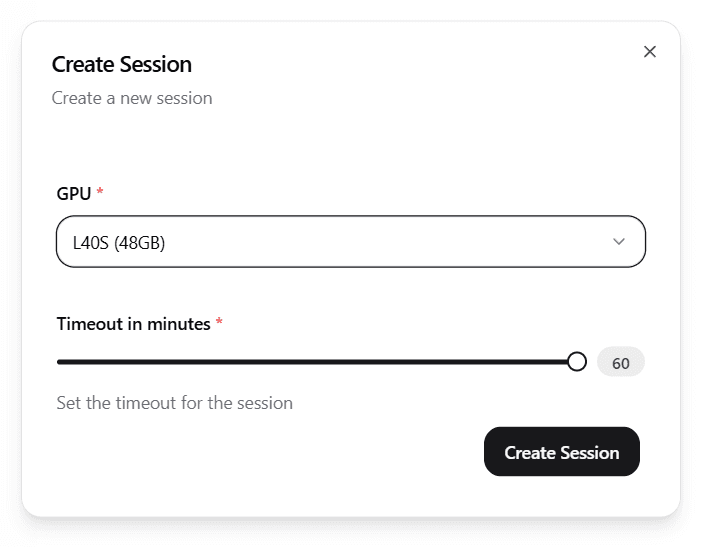716x547 pixels.
Task: Click the red asterisk beside Timeout in minutes
Action: [219, 323]
